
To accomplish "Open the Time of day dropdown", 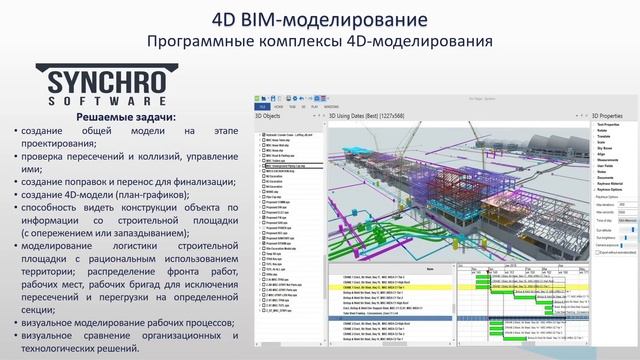I will [x=628, y=220].
